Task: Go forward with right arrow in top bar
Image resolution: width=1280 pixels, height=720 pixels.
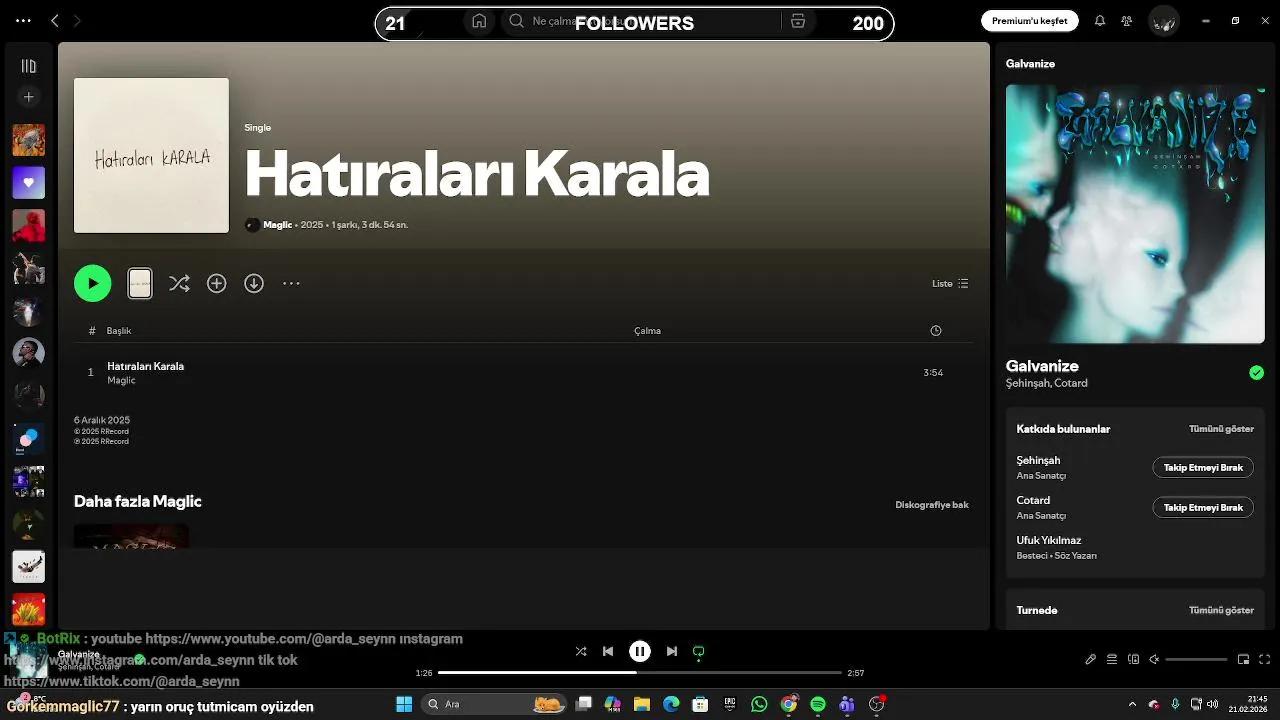Action: (77, 21)
